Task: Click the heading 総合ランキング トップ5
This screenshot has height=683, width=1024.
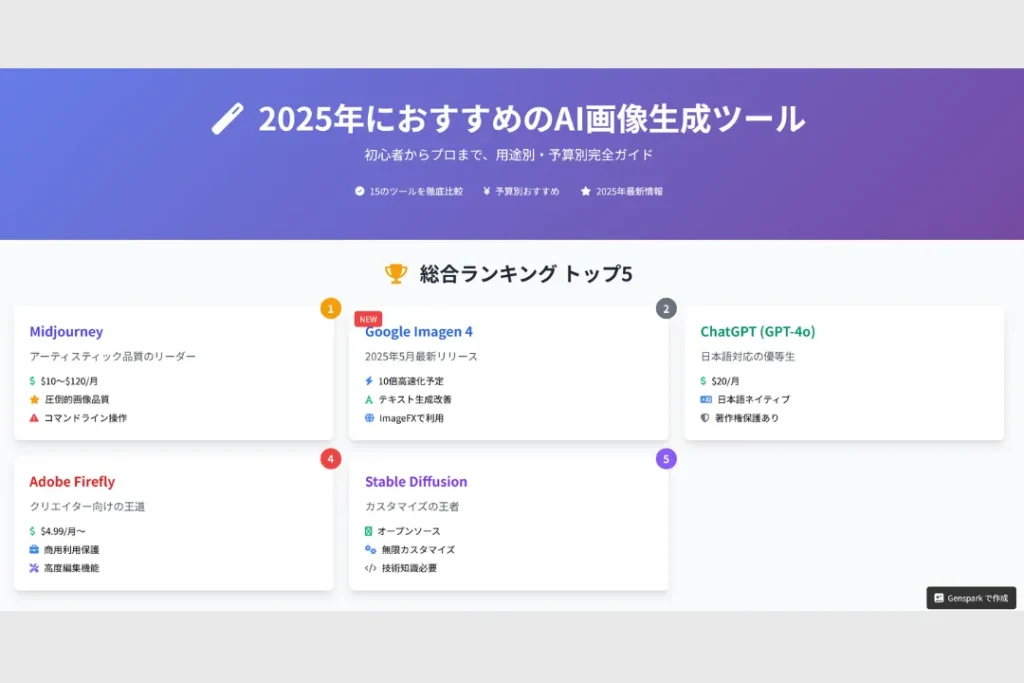Action: [526, 274]
